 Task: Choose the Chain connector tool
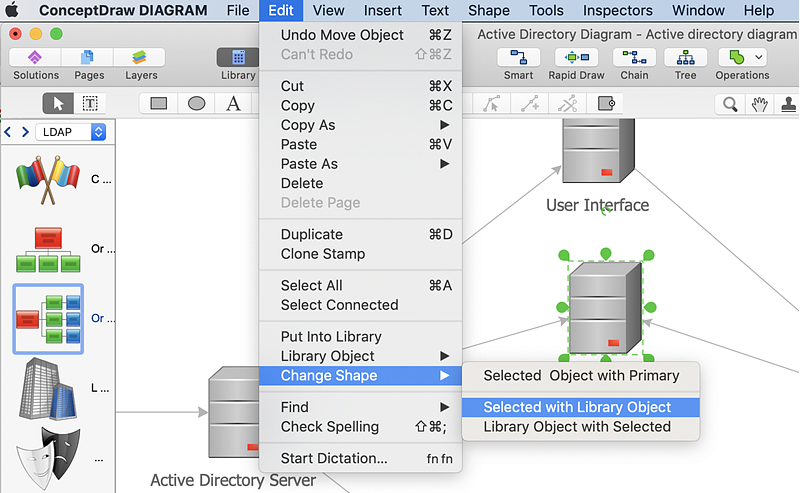point(633,63)
